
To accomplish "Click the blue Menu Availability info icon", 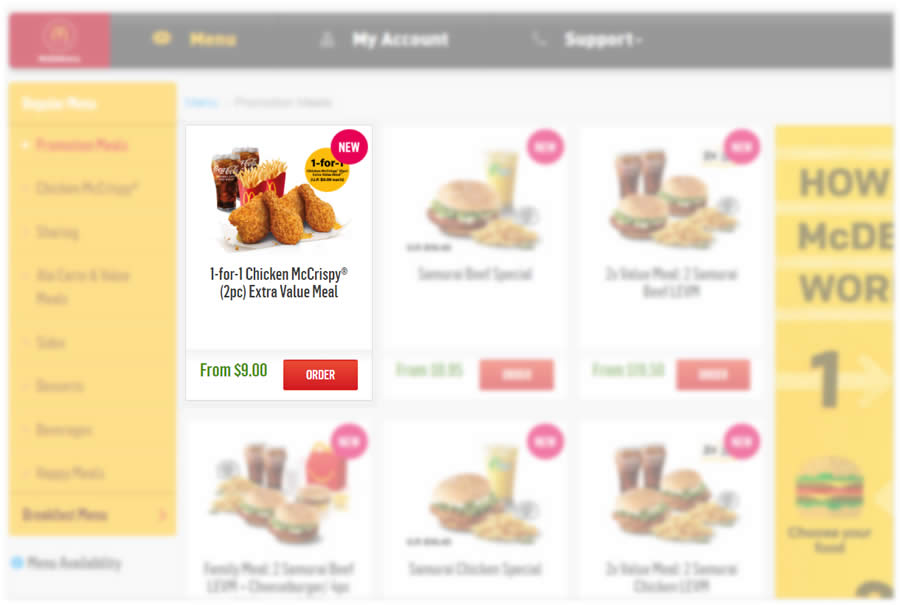I will click(x=17, y=563).
